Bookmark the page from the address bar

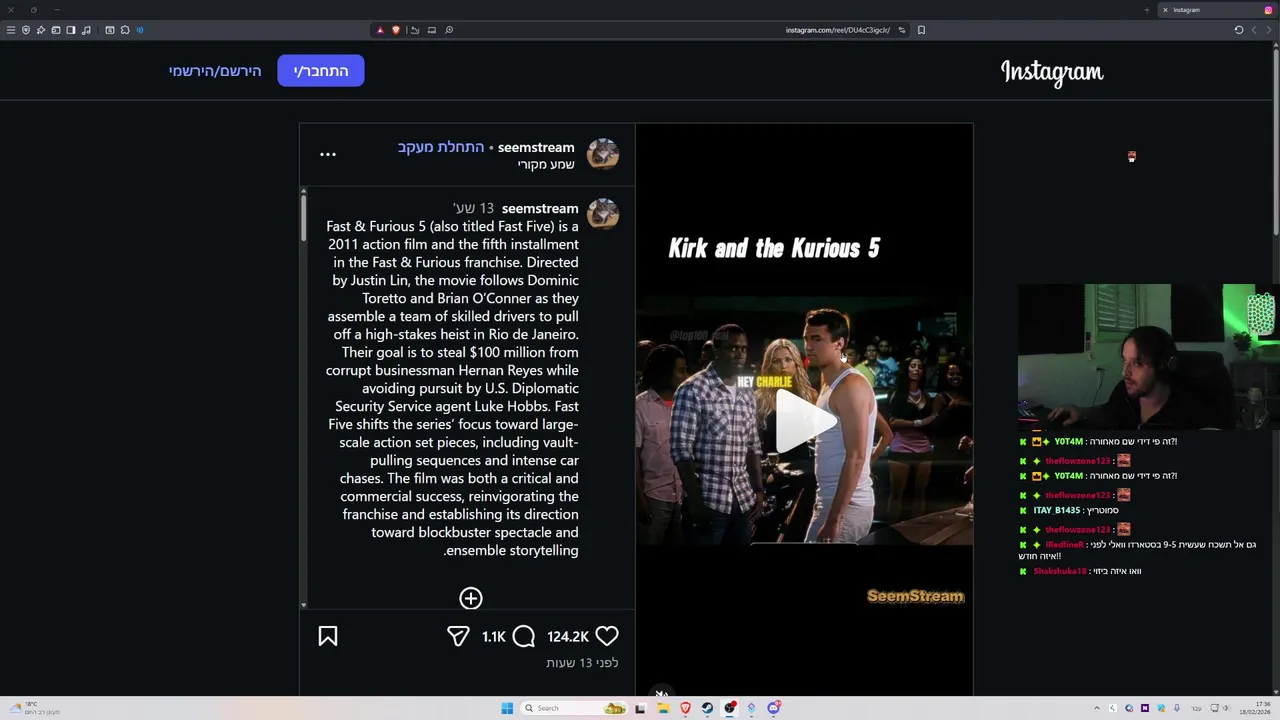coord(921,30)
